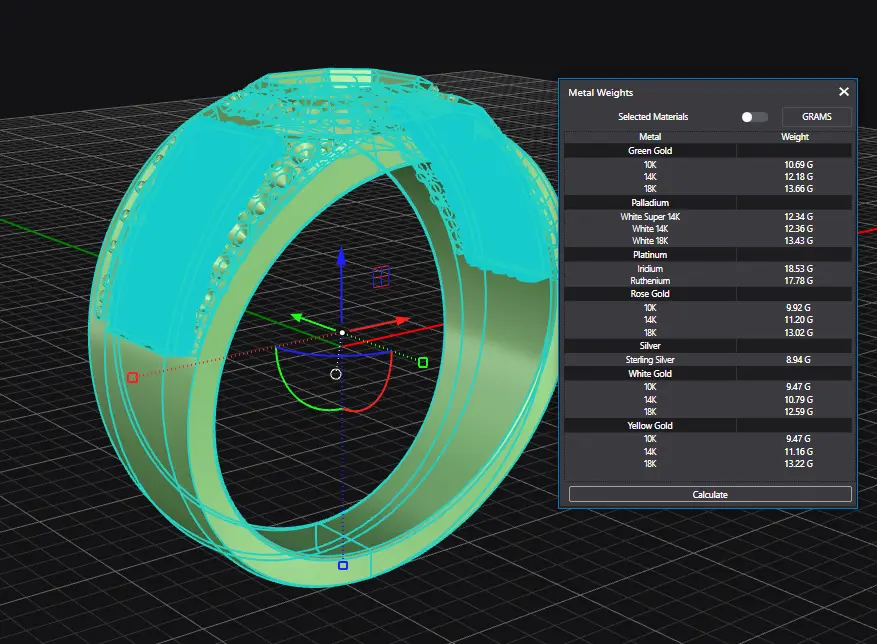Click the Weight column header

pyautogui.click(x=795, y=137)
